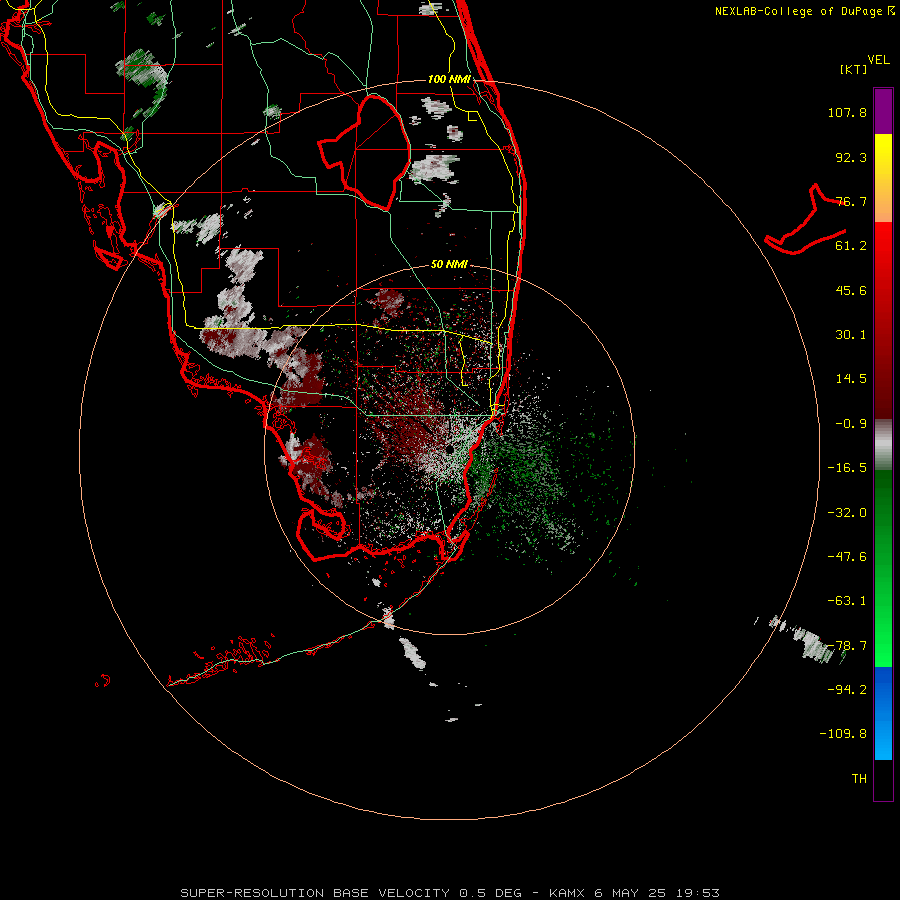Click the -32.0 velocity scale label
Image resolution: width=900 pixels, height=900 pixels.
point(847,513)
